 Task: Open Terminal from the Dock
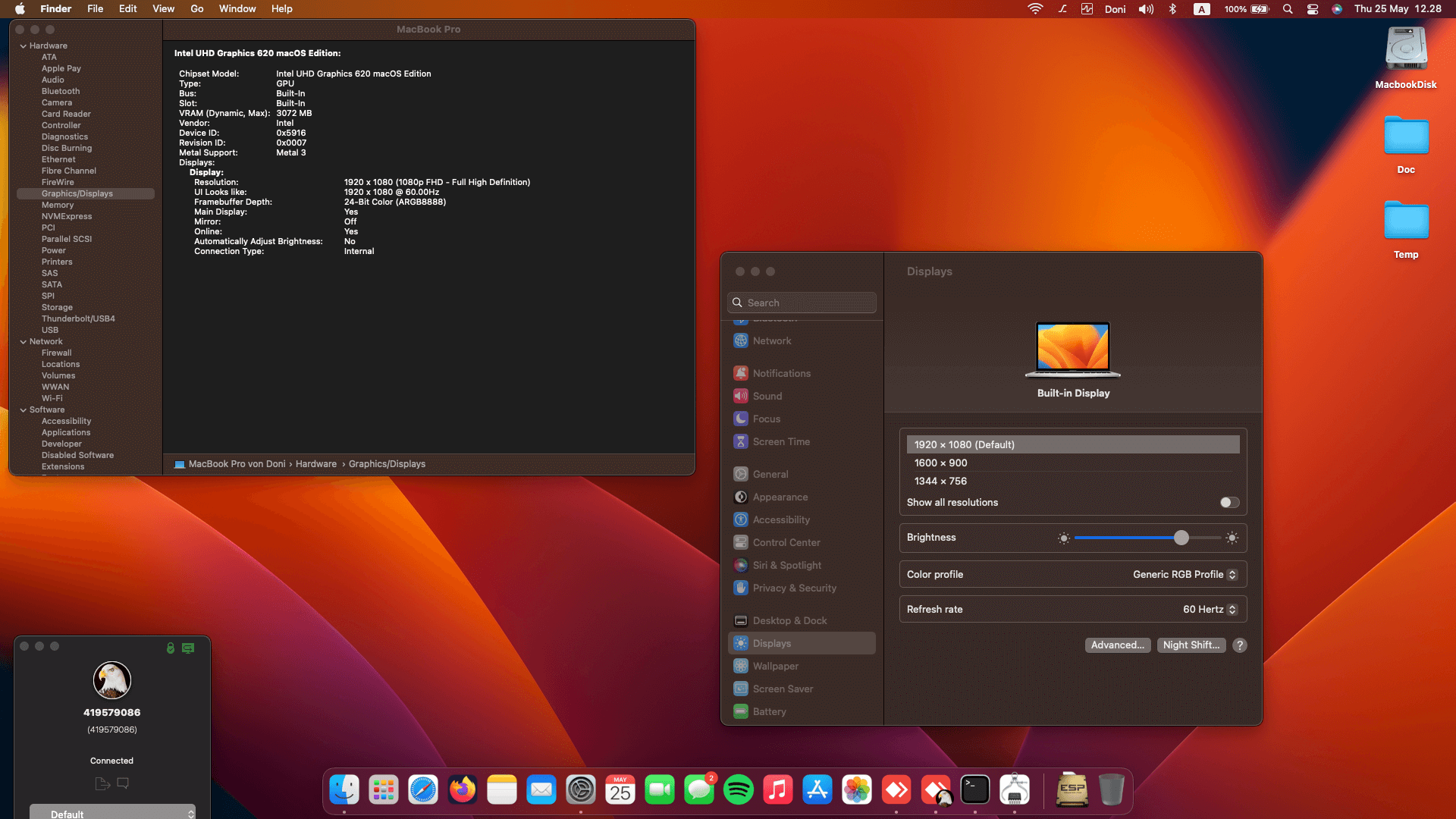(975, 790)
